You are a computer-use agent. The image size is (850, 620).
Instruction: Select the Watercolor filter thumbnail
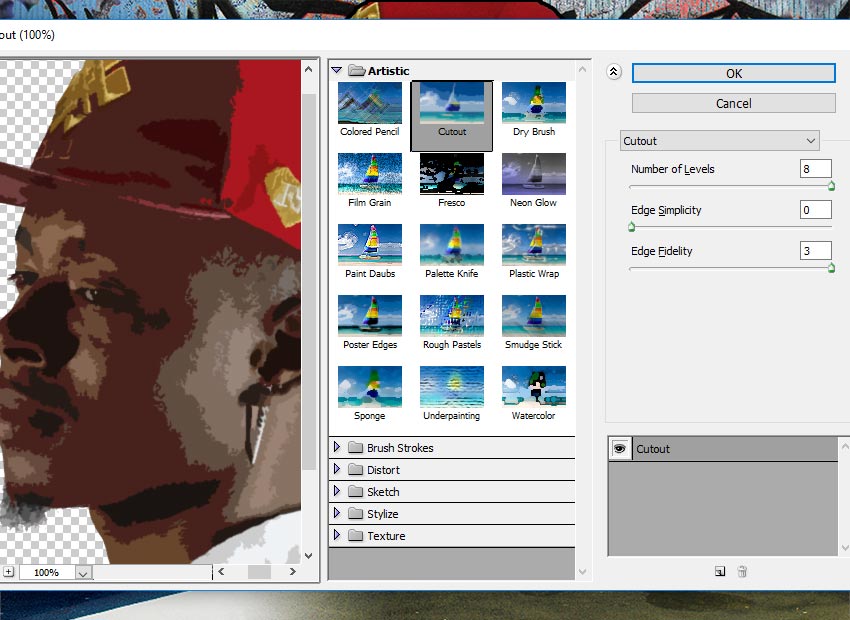click(534, 387)
